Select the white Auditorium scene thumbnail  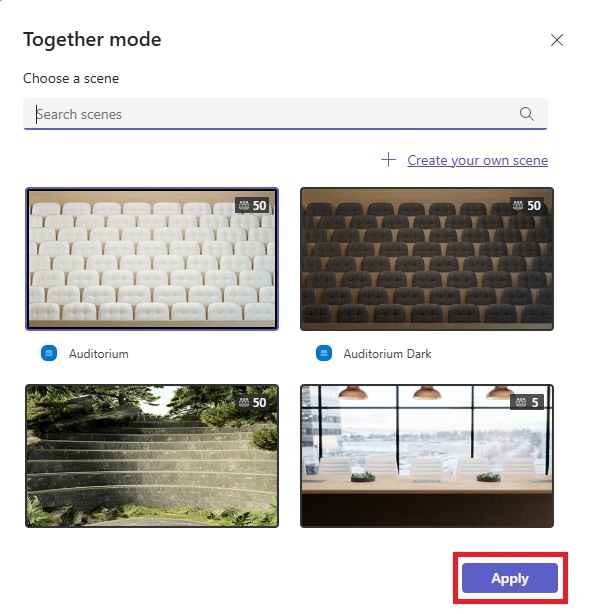click(152, 259)
